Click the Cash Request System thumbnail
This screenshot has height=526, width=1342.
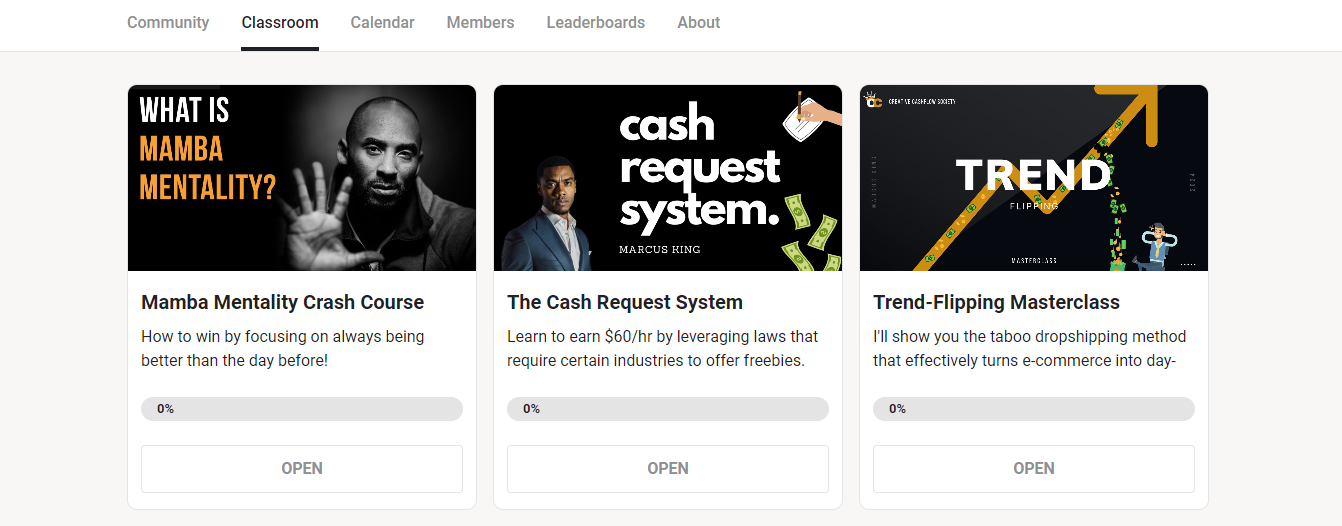(x=668, y=178)
